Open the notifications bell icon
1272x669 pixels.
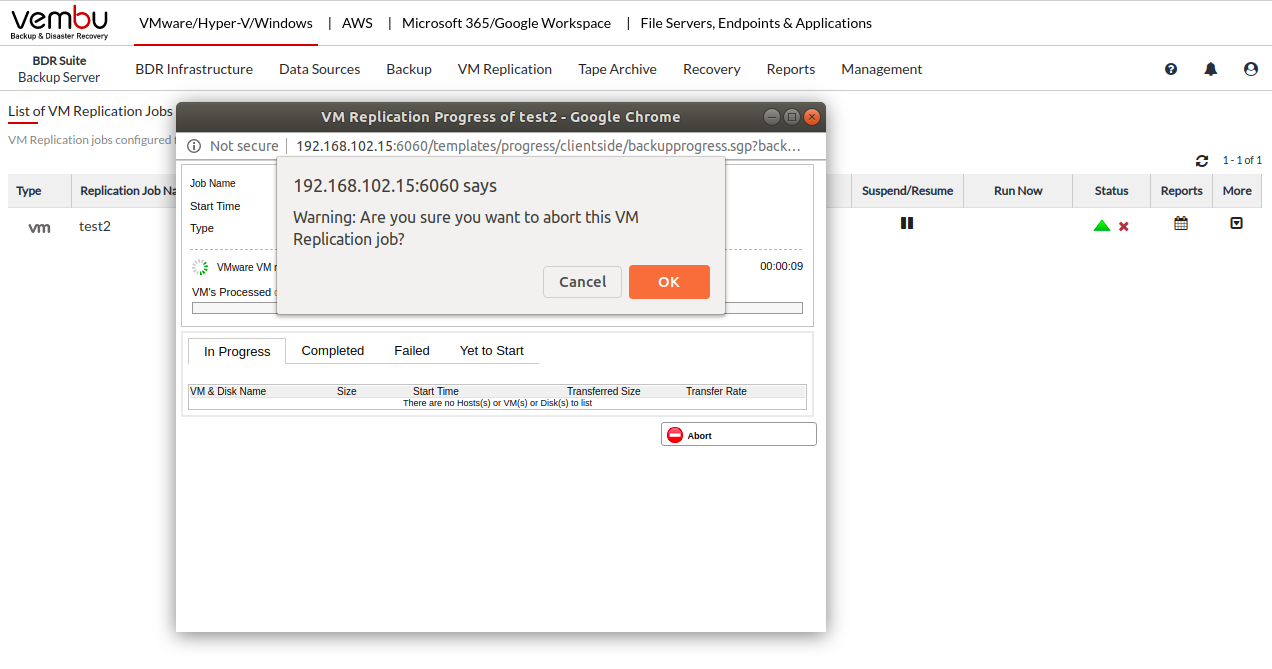click(x=1211, y=69)
